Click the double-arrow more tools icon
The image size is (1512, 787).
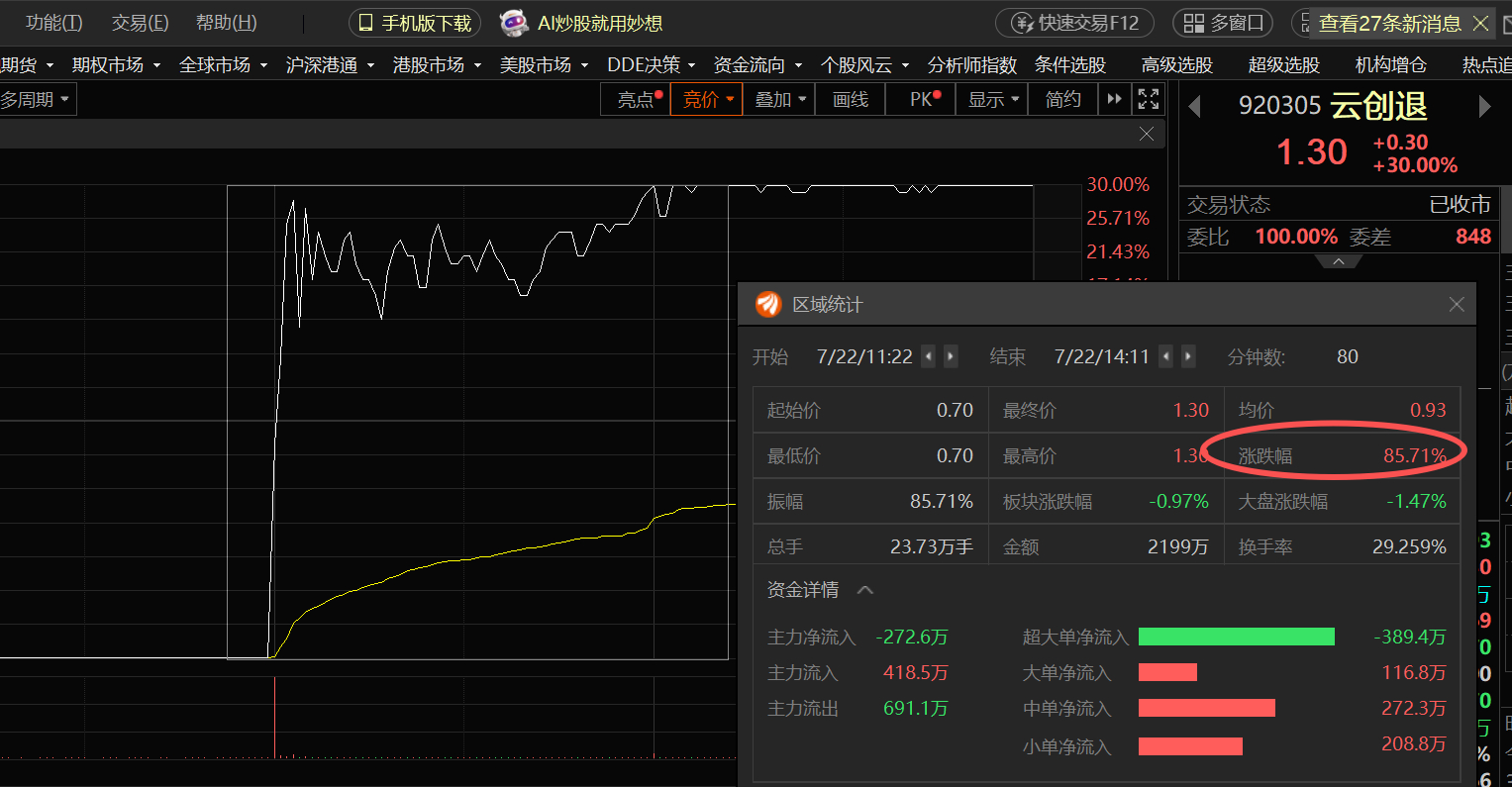[x=1115, y=100]
